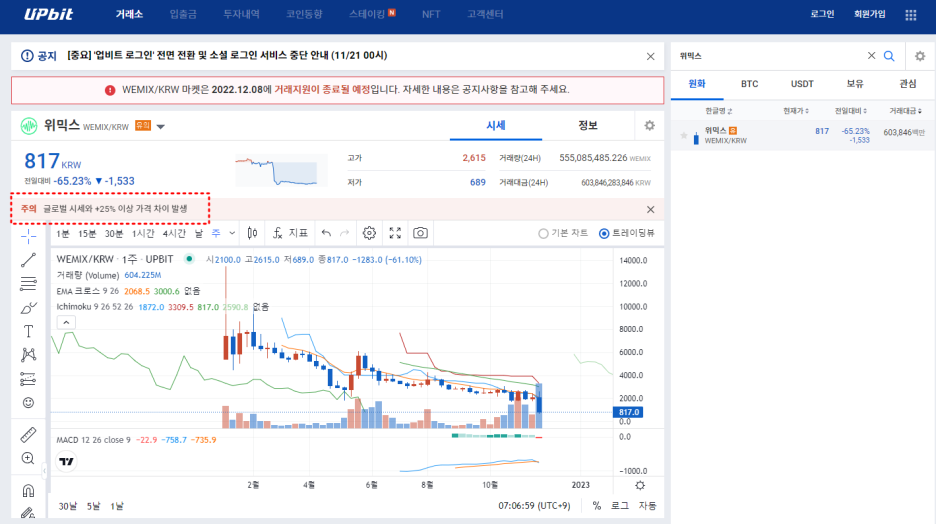
Task: Toggle 자동 scale
Action: click(648, 506)
